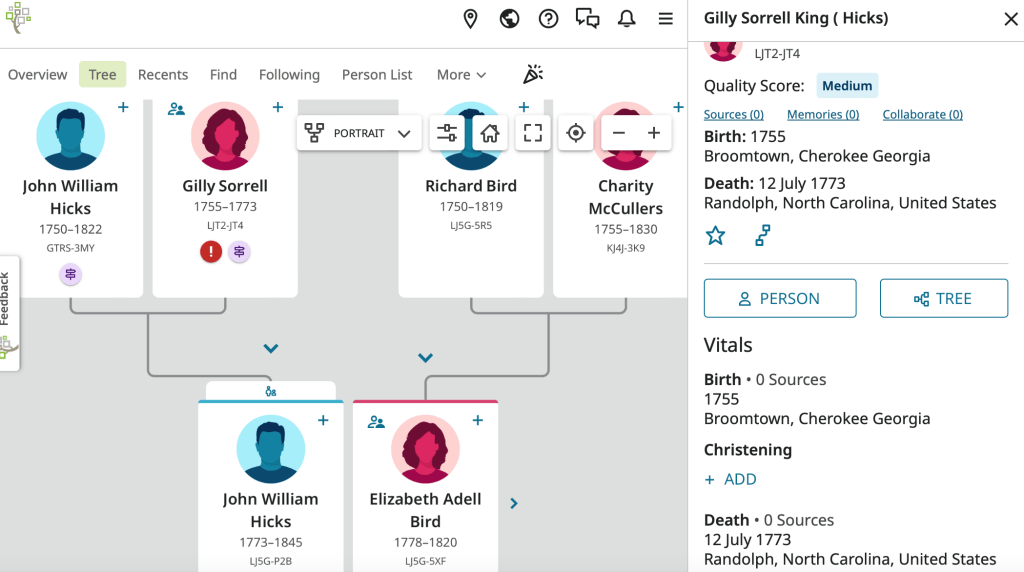The image size is (1024, 572).
Task: Check the notifications bell
Action: point(626,19)
